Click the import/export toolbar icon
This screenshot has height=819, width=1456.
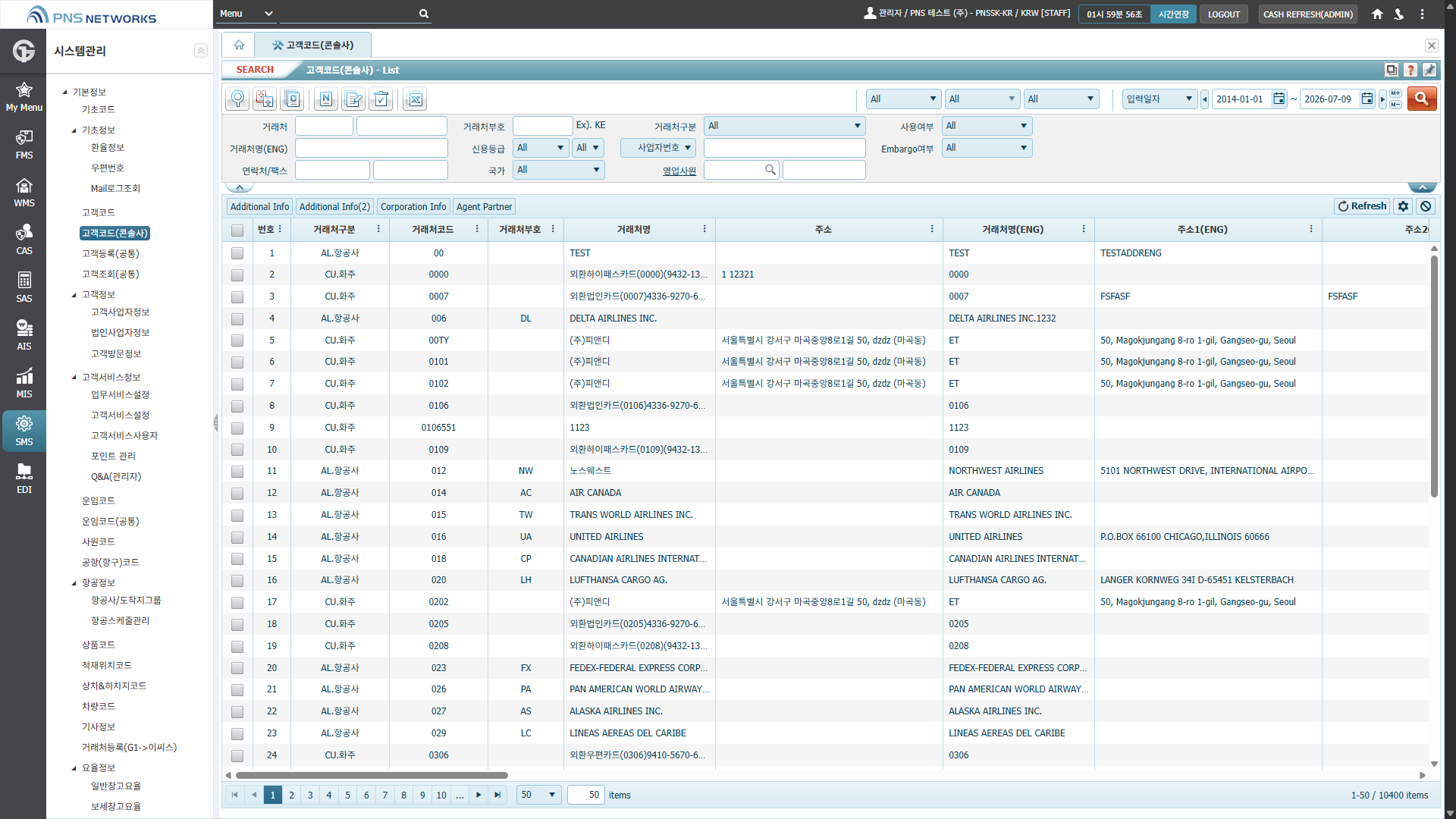point(265,99)
